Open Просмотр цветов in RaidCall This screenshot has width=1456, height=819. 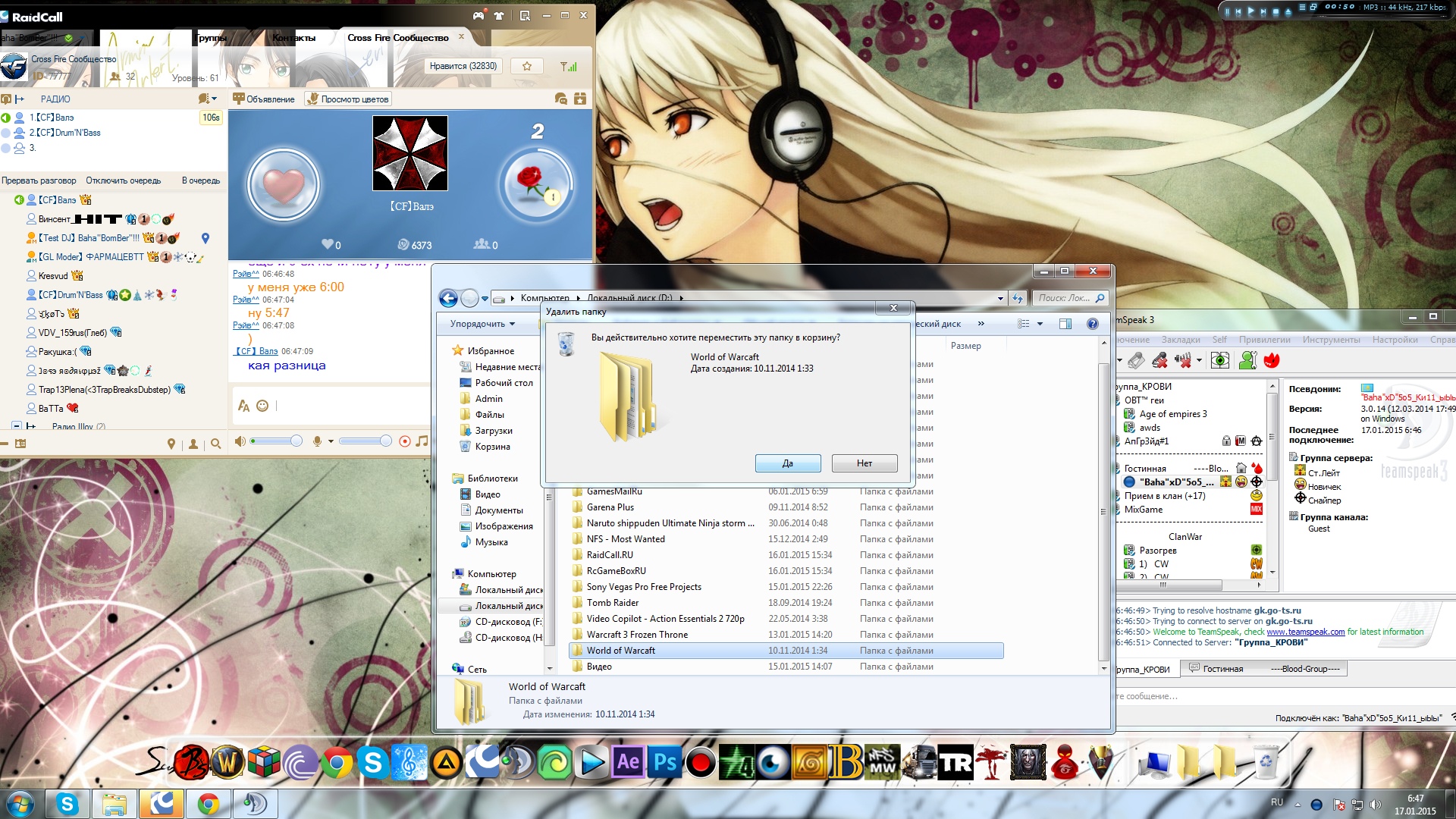(x=348, y=99)
